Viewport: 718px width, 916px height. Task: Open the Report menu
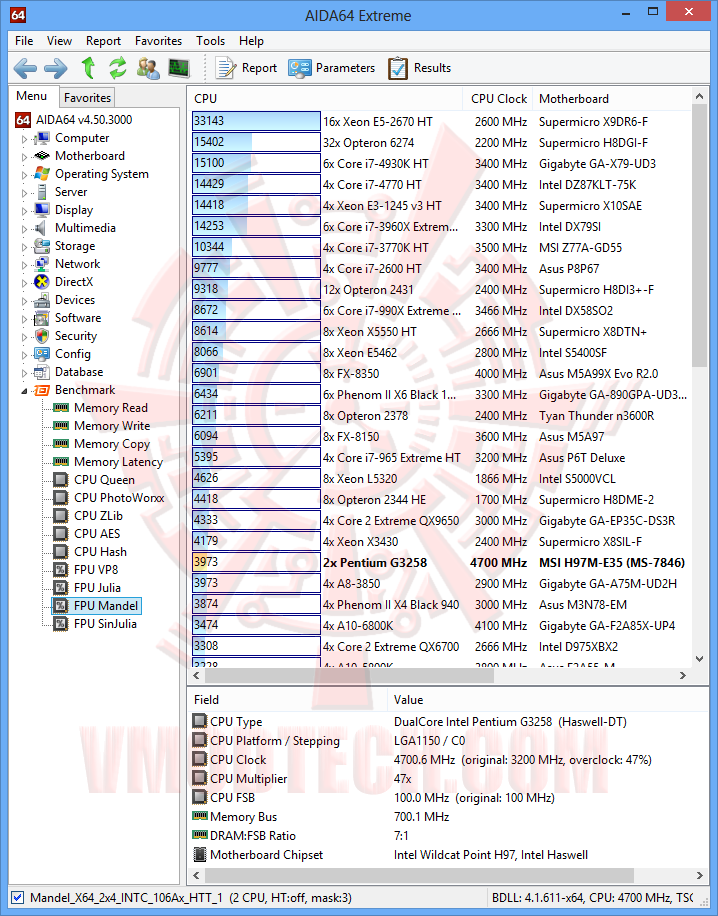[x=103, y=41]
